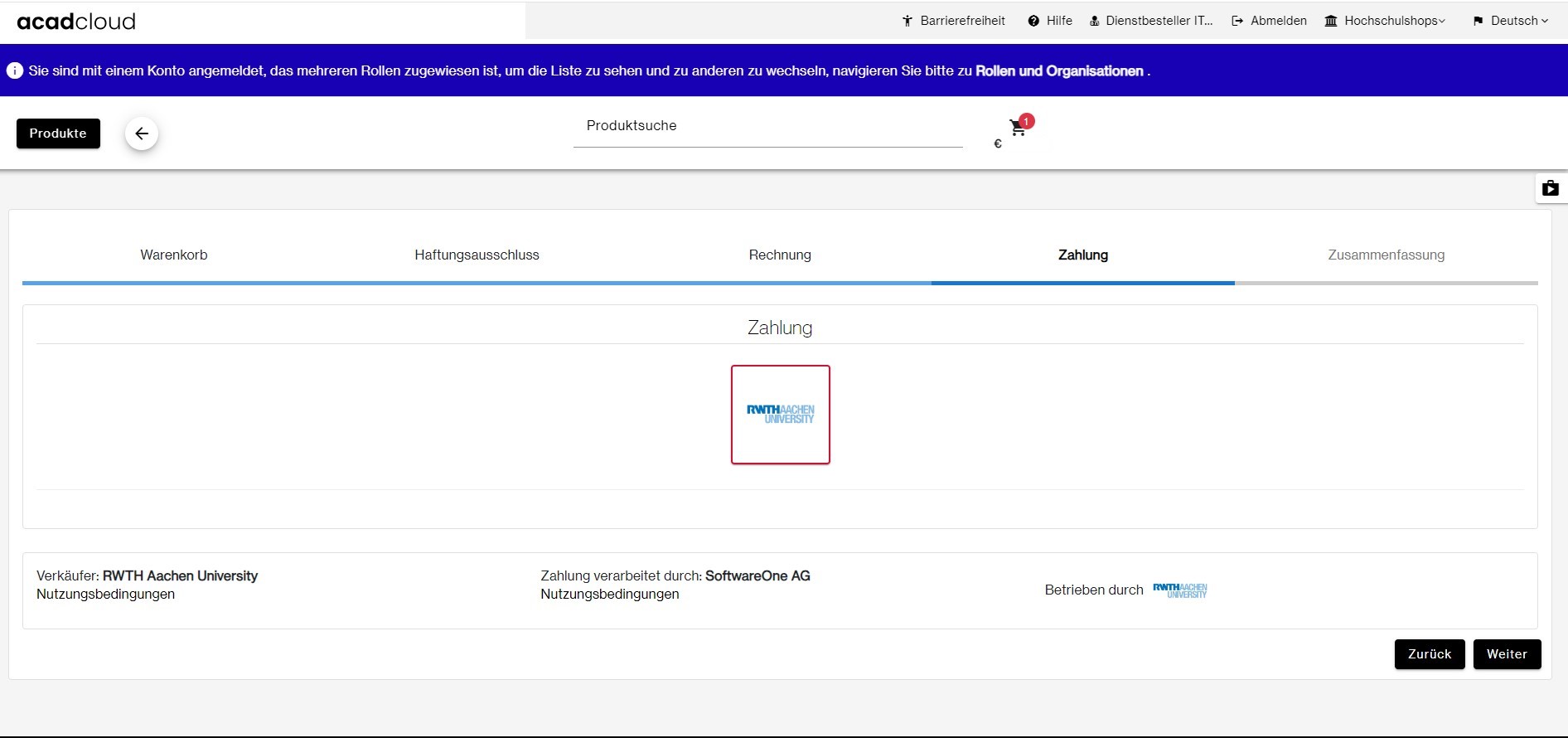The width and height of the screenshot is (1568, 738).
Task: Open the video play icon on right edge
Action: pos(1550,188)
